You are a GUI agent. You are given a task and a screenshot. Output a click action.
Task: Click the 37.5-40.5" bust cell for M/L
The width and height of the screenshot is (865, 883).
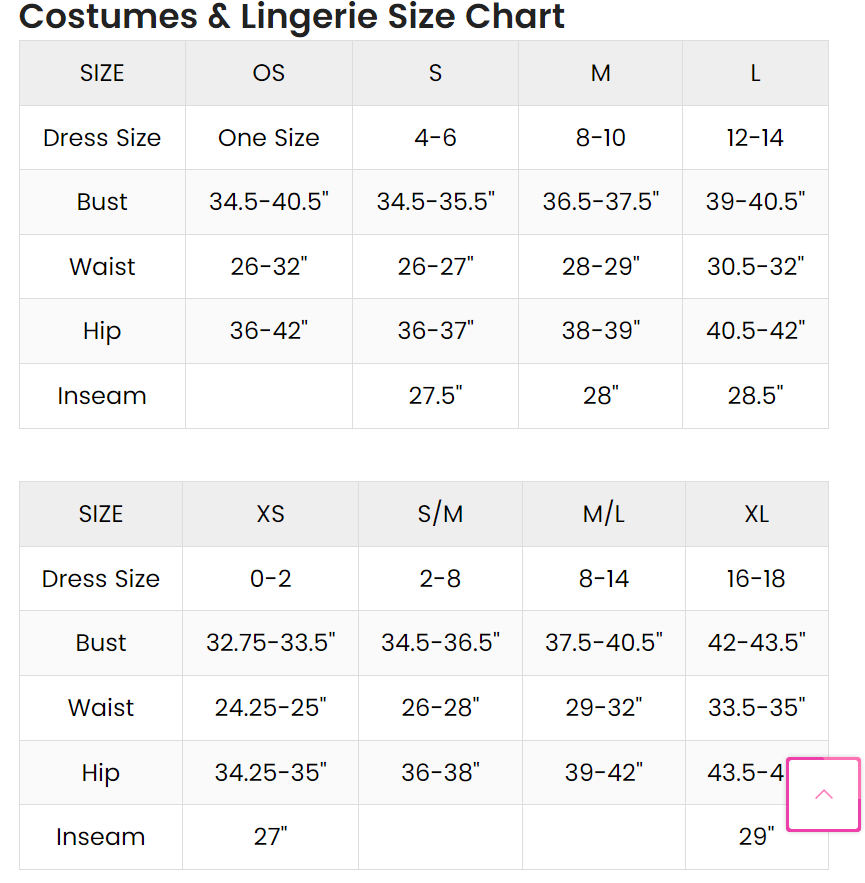click(x=603, y=643)
